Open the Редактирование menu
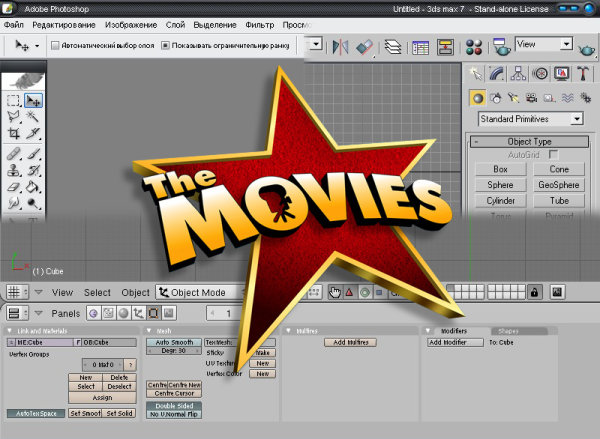Screen dimensions: 600x439 pos(64,25)
